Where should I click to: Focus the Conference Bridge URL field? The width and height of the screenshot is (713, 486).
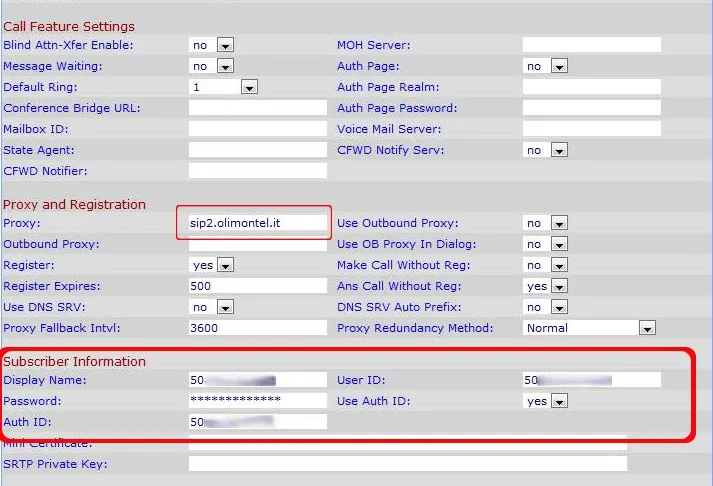click(x=257, y=108)
